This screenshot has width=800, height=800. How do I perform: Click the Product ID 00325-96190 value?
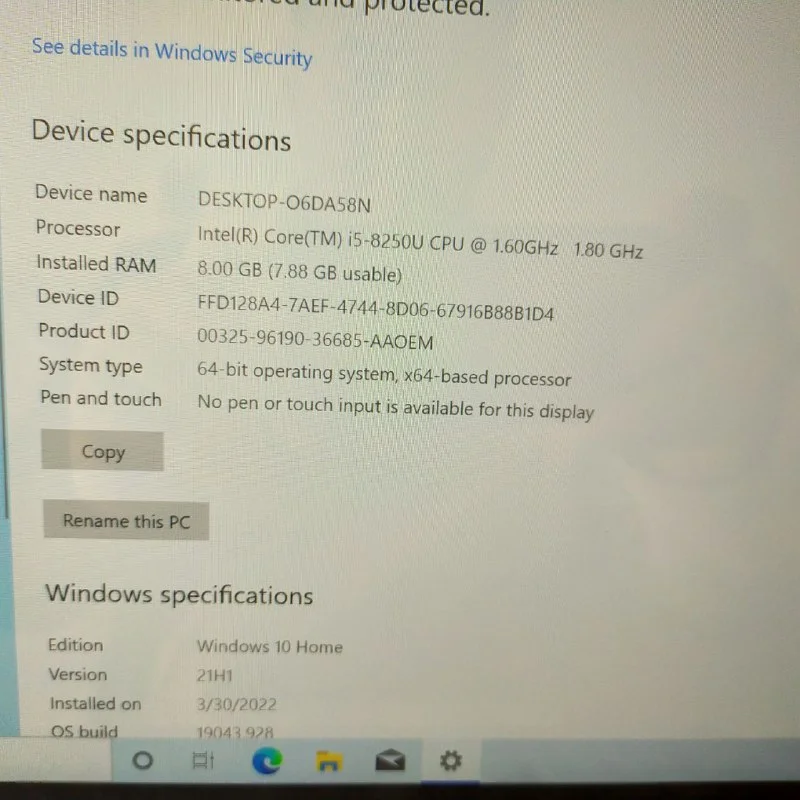pos(315,339)
